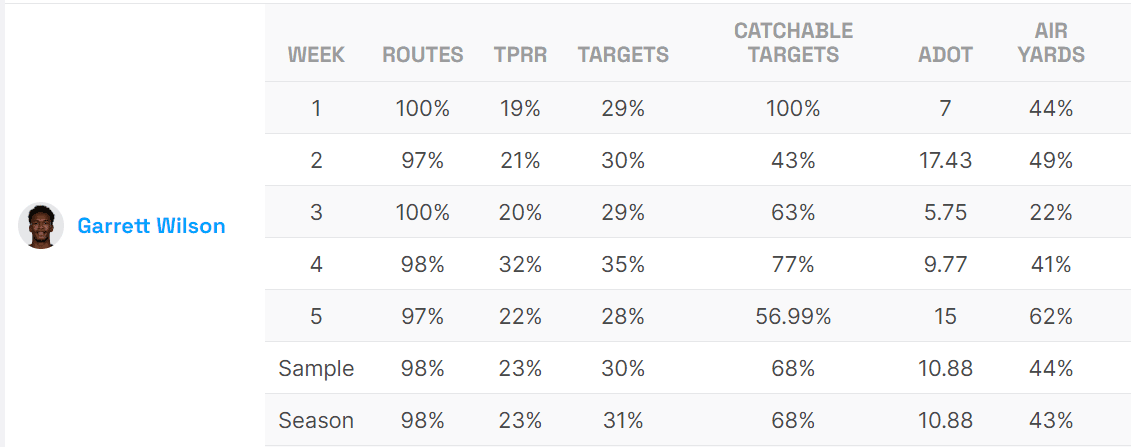Click Week 5 catchable targets 56.99%
Image resolution: width=1131 pixels, height=447 pixels.
click(793, 316)
